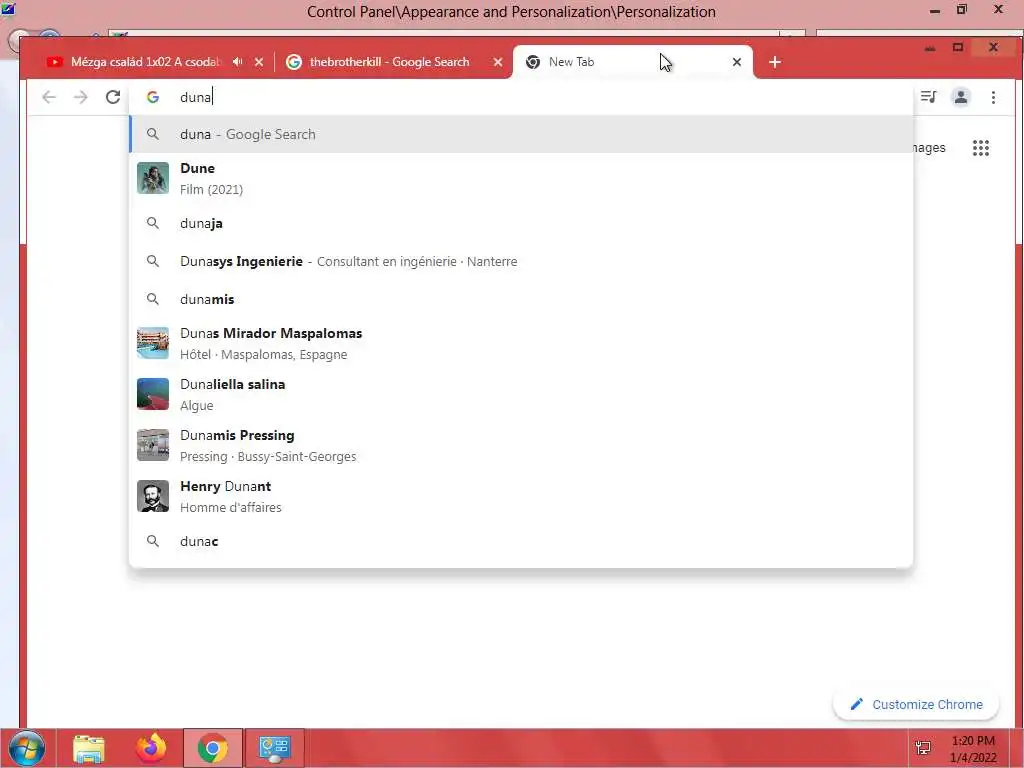Click the Dunas Mirador hotel thumbnail
Image resolution: width=1024 pixels, height=768 pixels.
pyautogui.click(x=153, y=343)
